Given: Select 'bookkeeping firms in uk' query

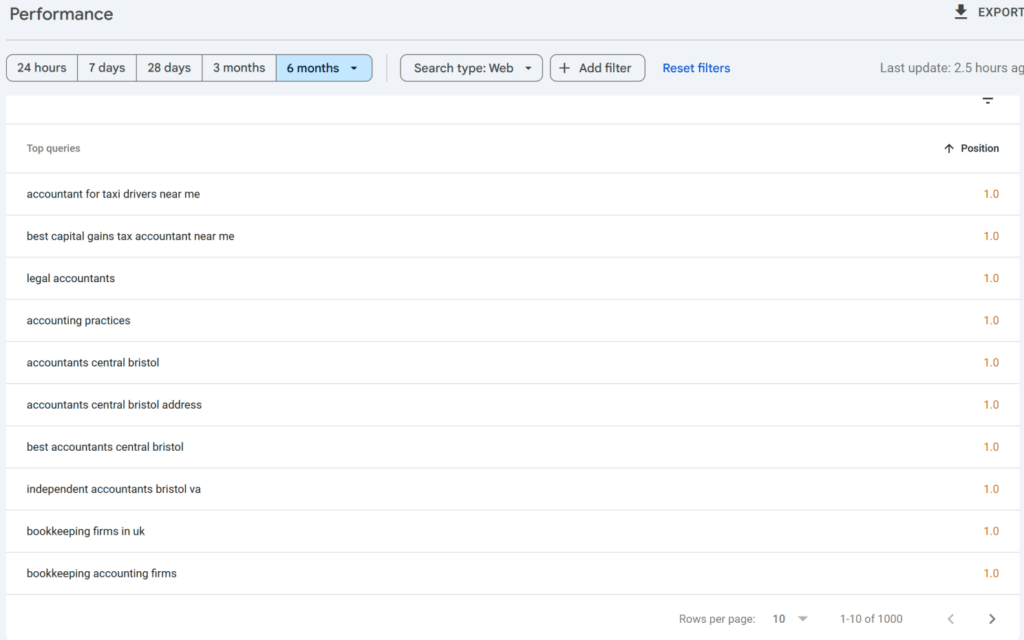Looking at the screenshot, I should point(86,531).
